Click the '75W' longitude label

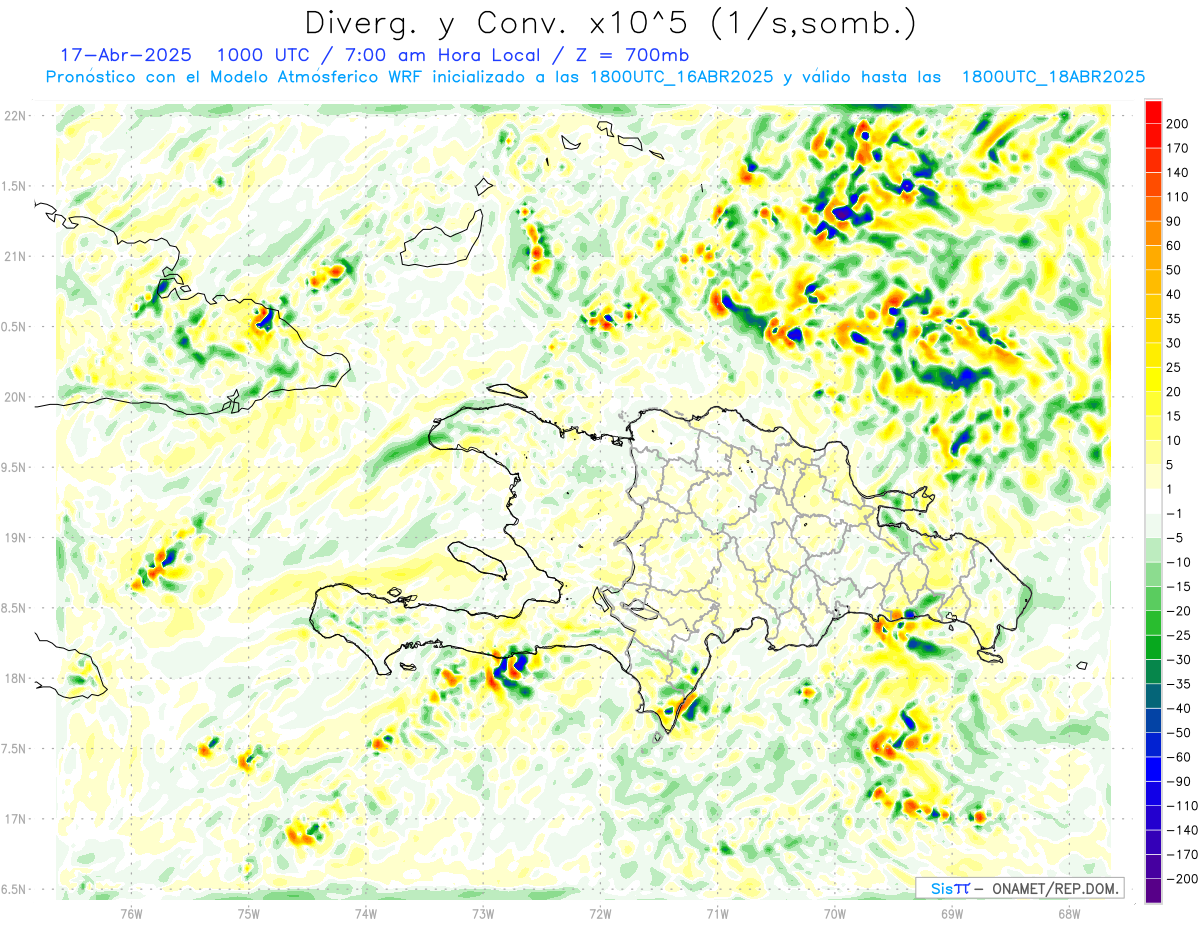point(249,913)
